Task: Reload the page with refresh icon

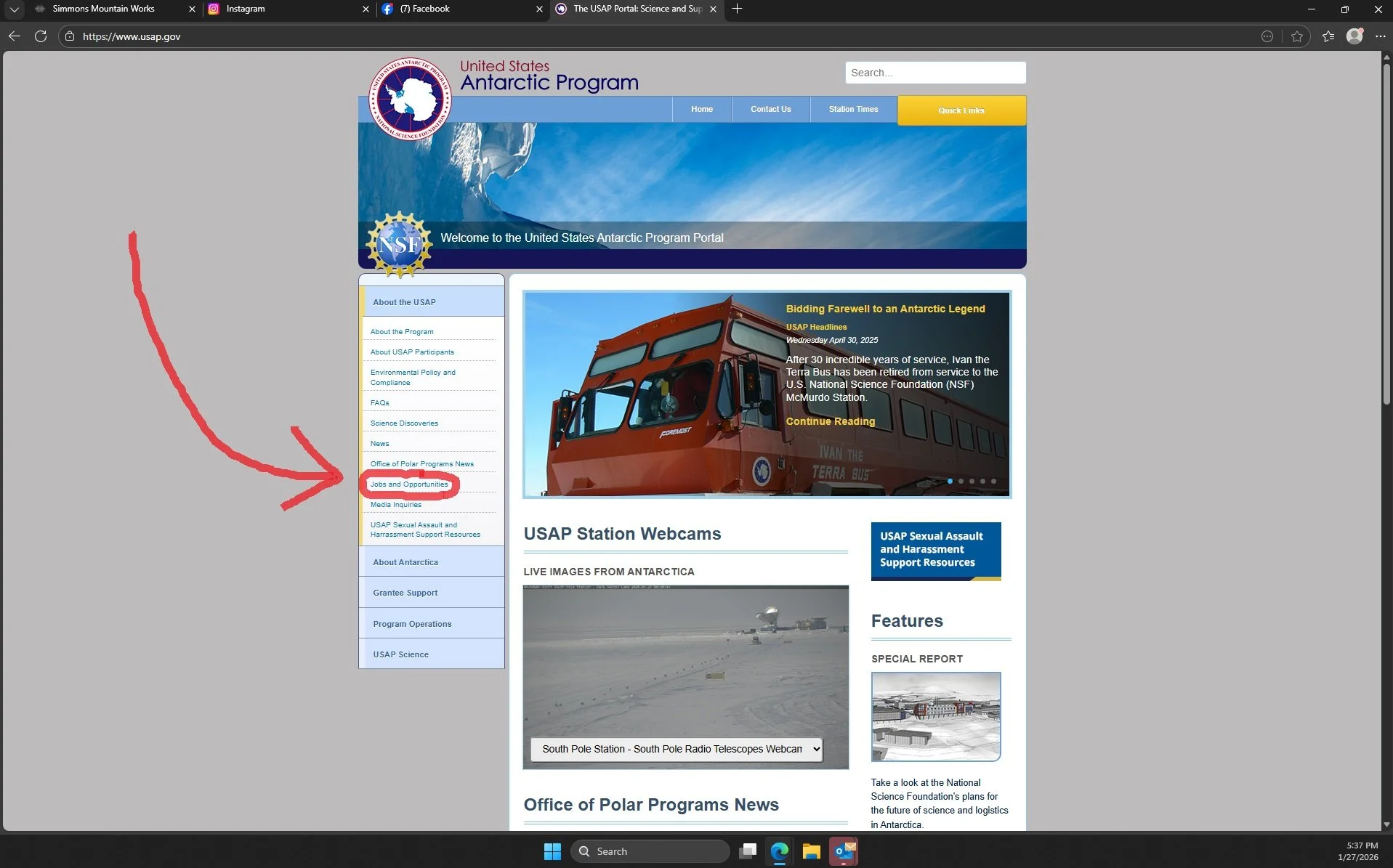Action: 41,36
